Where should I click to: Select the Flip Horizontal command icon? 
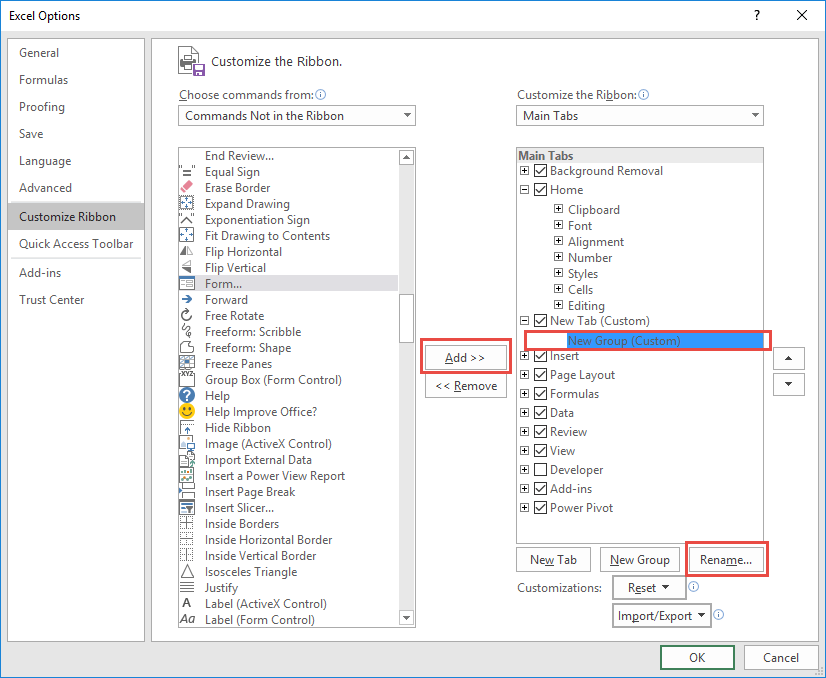(186, 251)
